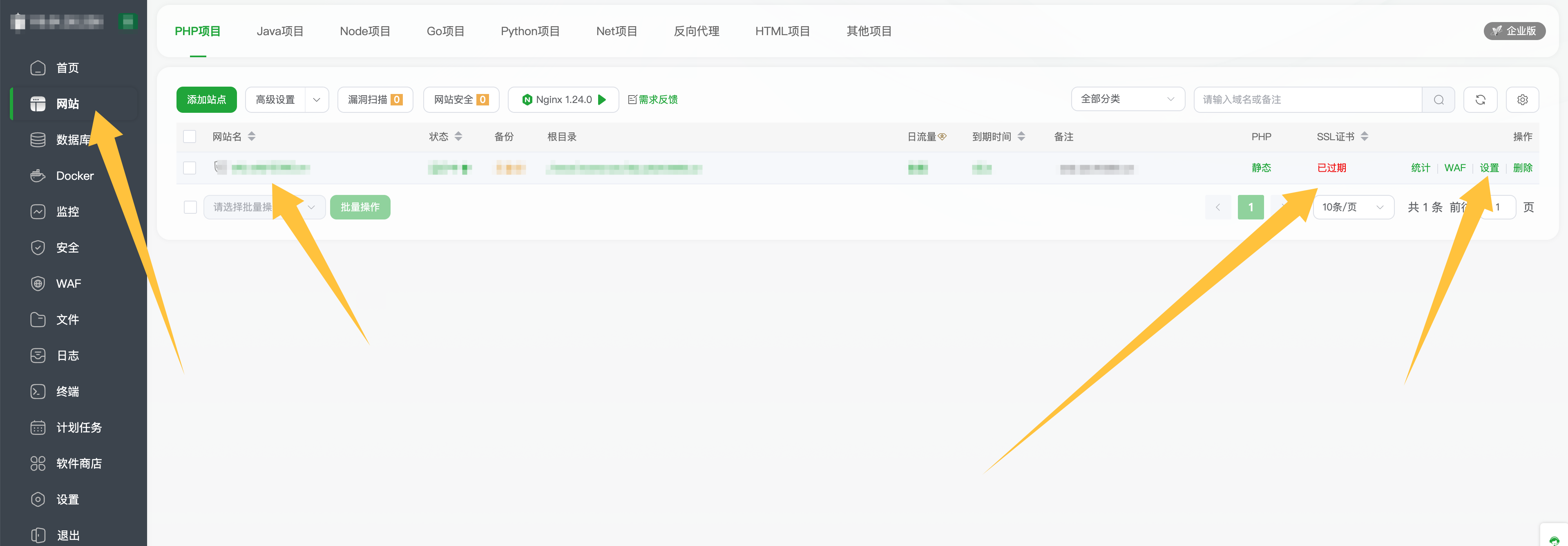The width and height of the screenshot is (1568, 546).
Task: Open the 10条/页 page size dropdown
Action: pos(1354,207)
